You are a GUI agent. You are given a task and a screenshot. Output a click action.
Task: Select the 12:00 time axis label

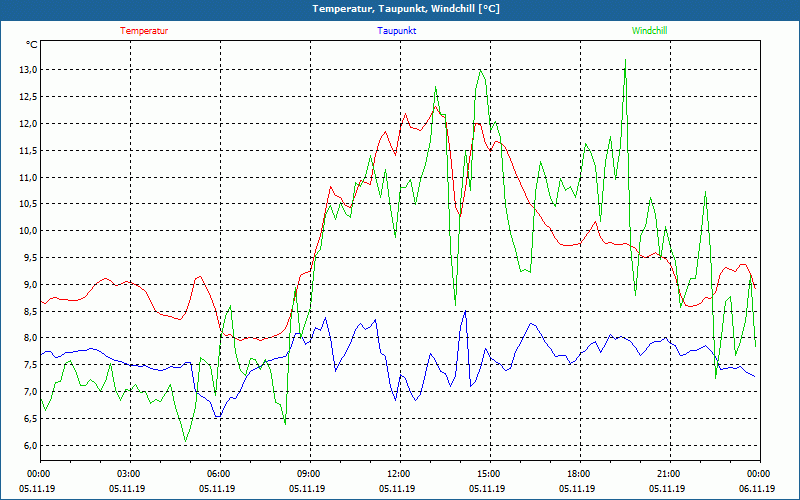click(398, 474)
